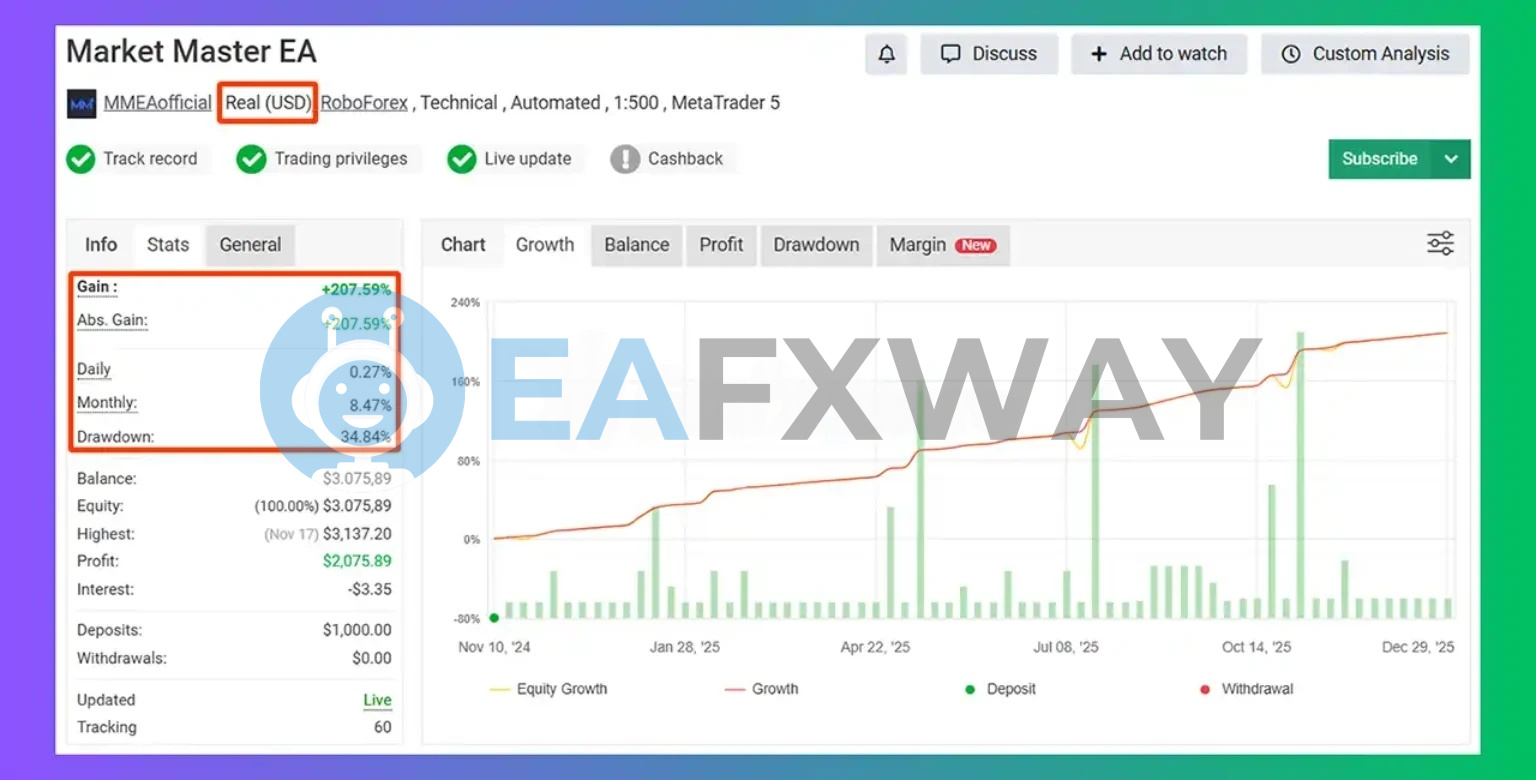Click the clock icon in Custom Analysis

[x=1291, y=54]
